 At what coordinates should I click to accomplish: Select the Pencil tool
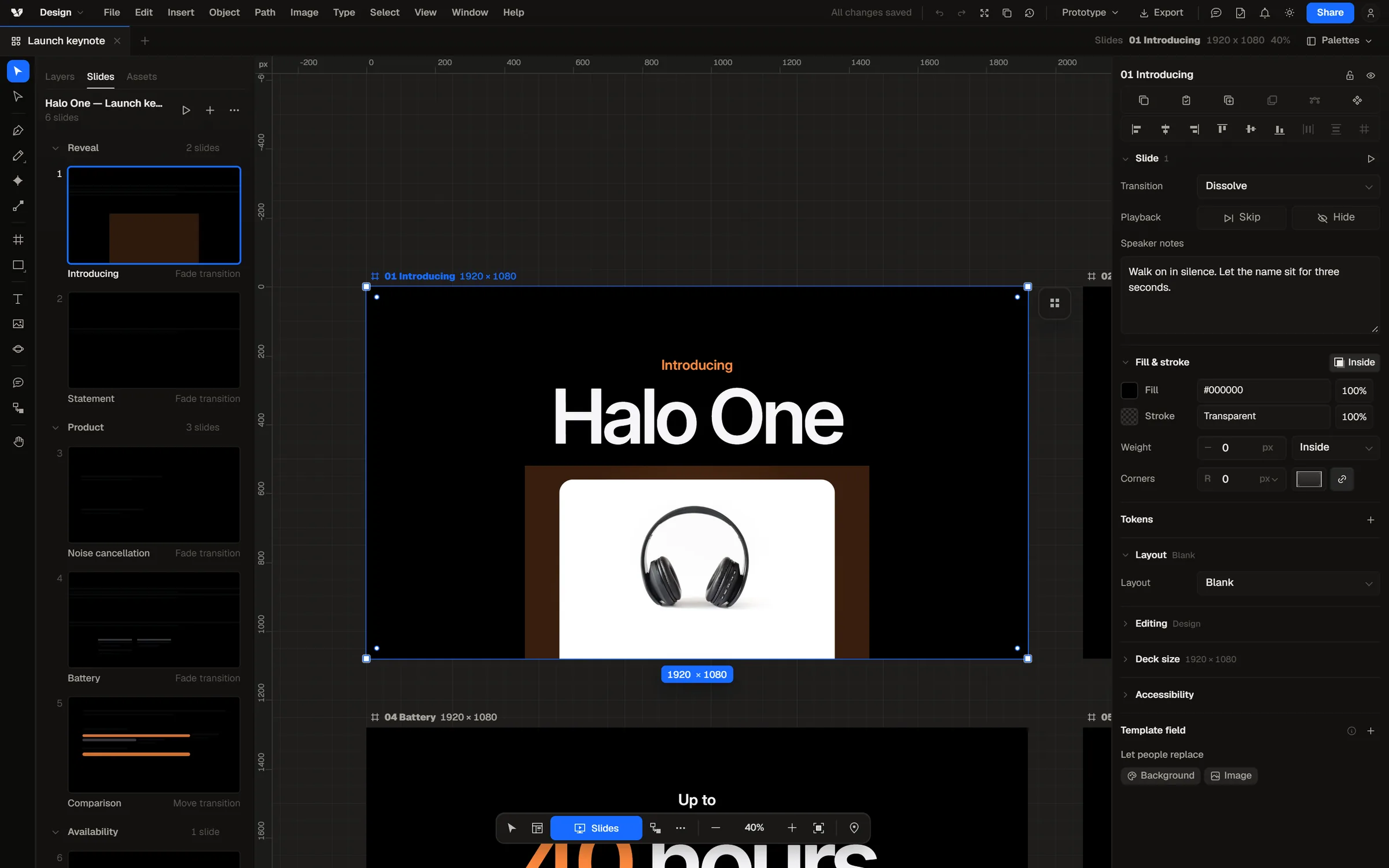pyautogui.click(x=18, y=156)
